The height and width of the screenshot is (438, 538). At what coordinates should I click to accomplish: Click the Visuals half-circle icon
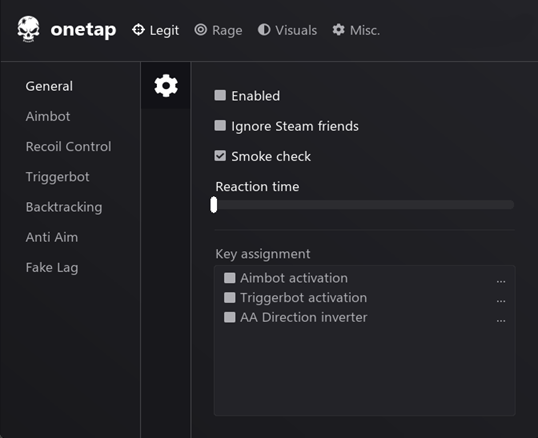[264, 30]
